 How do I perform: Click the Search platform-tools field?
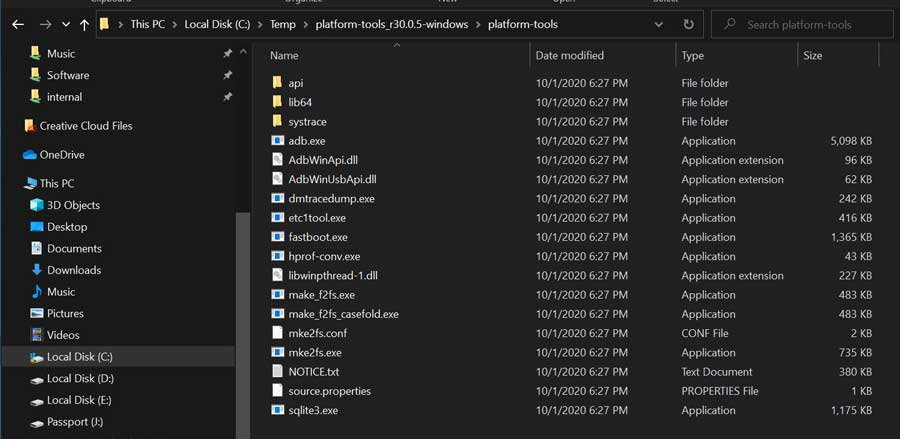click(x=802, y=25)
